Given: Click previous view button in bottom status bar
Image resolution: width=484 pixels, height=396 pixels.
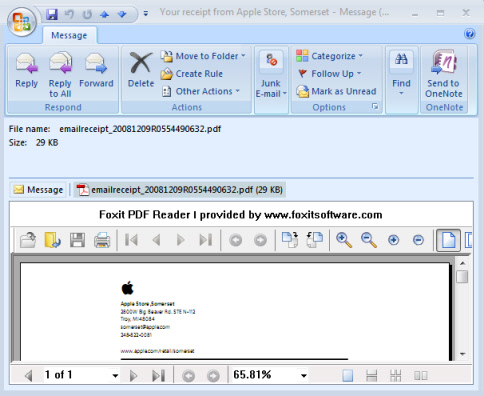Looking at the screenshot, I should (188, 376).
